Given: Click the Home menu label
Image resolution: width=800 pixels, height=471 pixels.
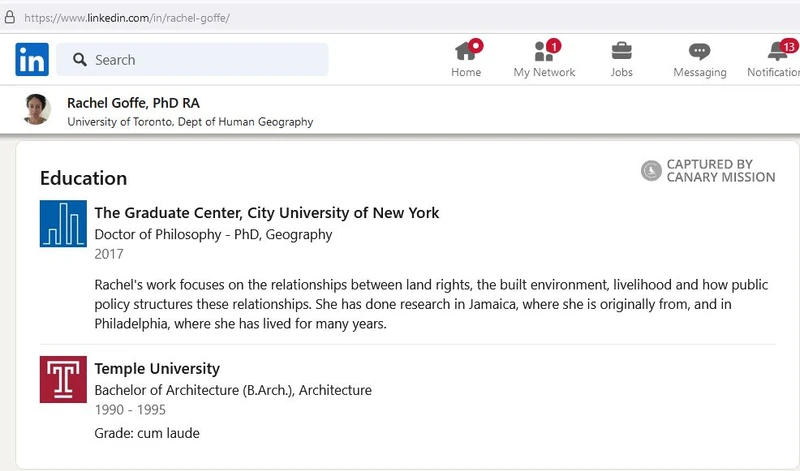Looking at the screenshot, I should pyautogui.click(x=466, y=72).
